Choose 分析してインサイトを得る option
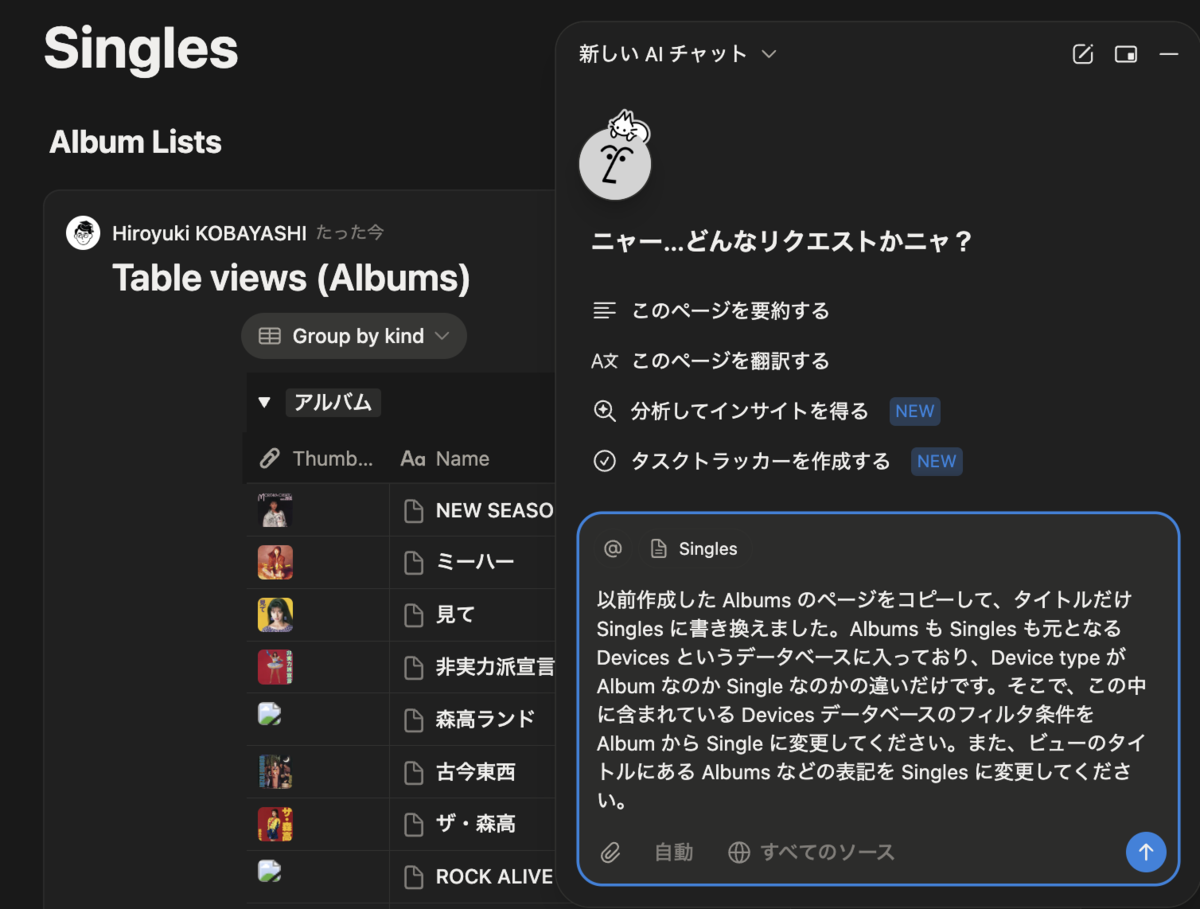 point(748,411)
